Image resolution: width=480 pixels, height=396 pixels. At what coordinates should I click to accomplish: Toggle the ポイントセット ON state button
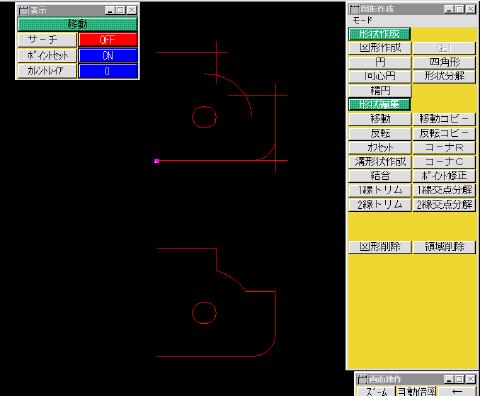tap(108, 55)
